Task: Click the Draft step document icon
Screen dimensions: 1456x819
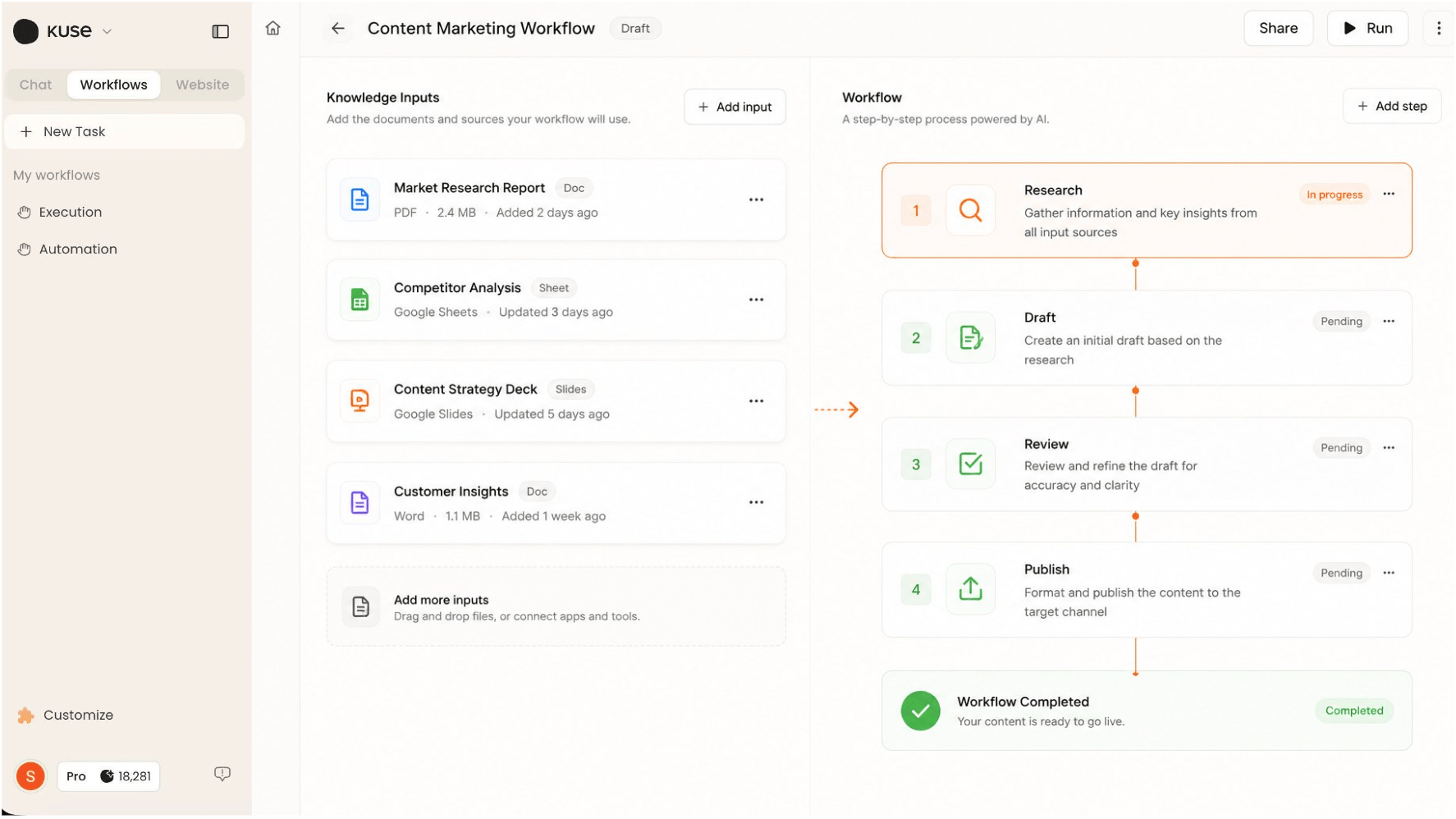Action: tap(970, 338)
